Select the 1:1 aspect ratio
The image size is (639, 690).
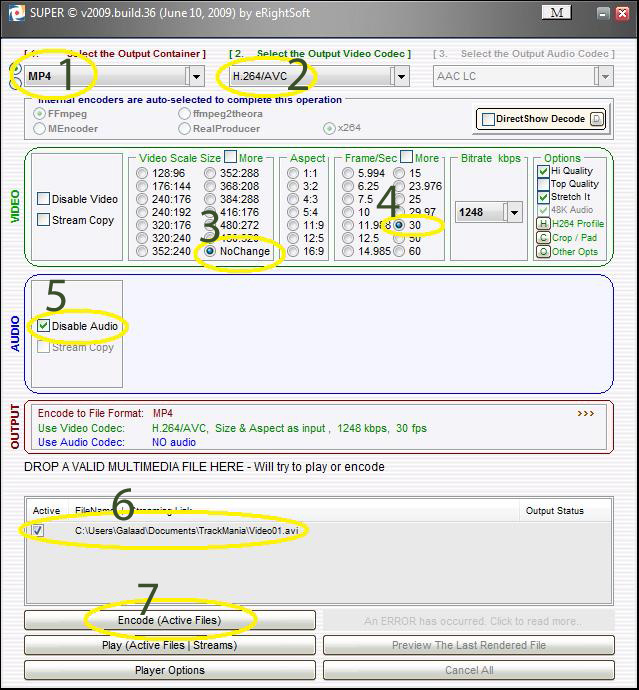(293, 173)
